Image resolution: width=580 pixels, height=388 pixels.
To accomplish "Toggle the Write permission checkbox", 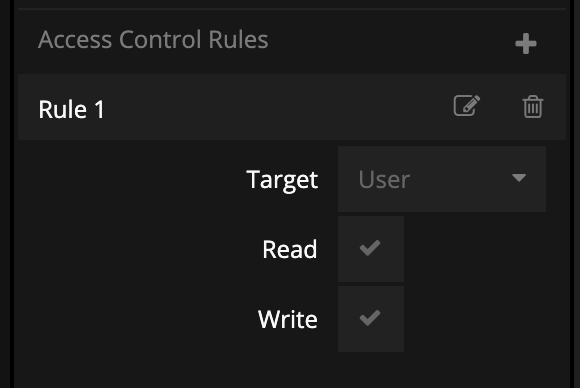I will tap(371, 319).
